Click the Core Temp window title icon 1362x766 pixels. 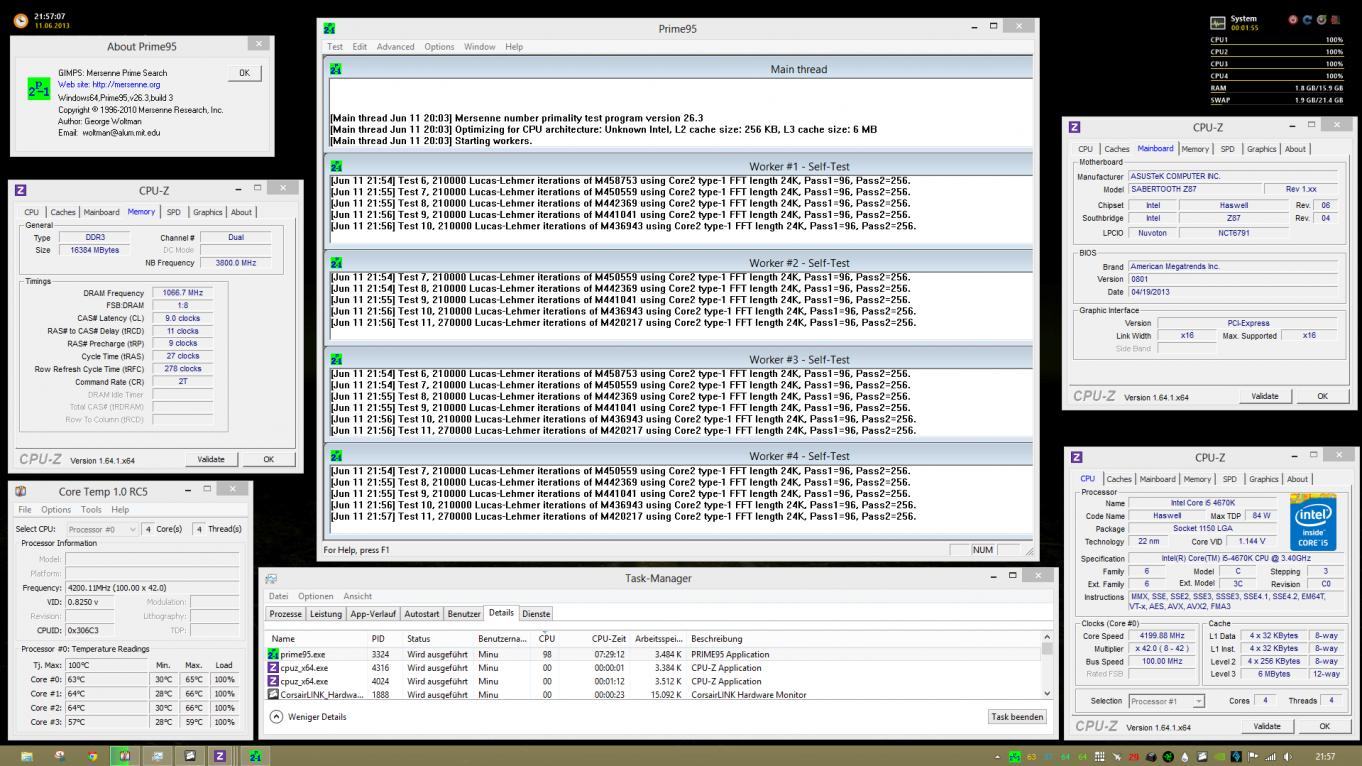coord(21,491)
